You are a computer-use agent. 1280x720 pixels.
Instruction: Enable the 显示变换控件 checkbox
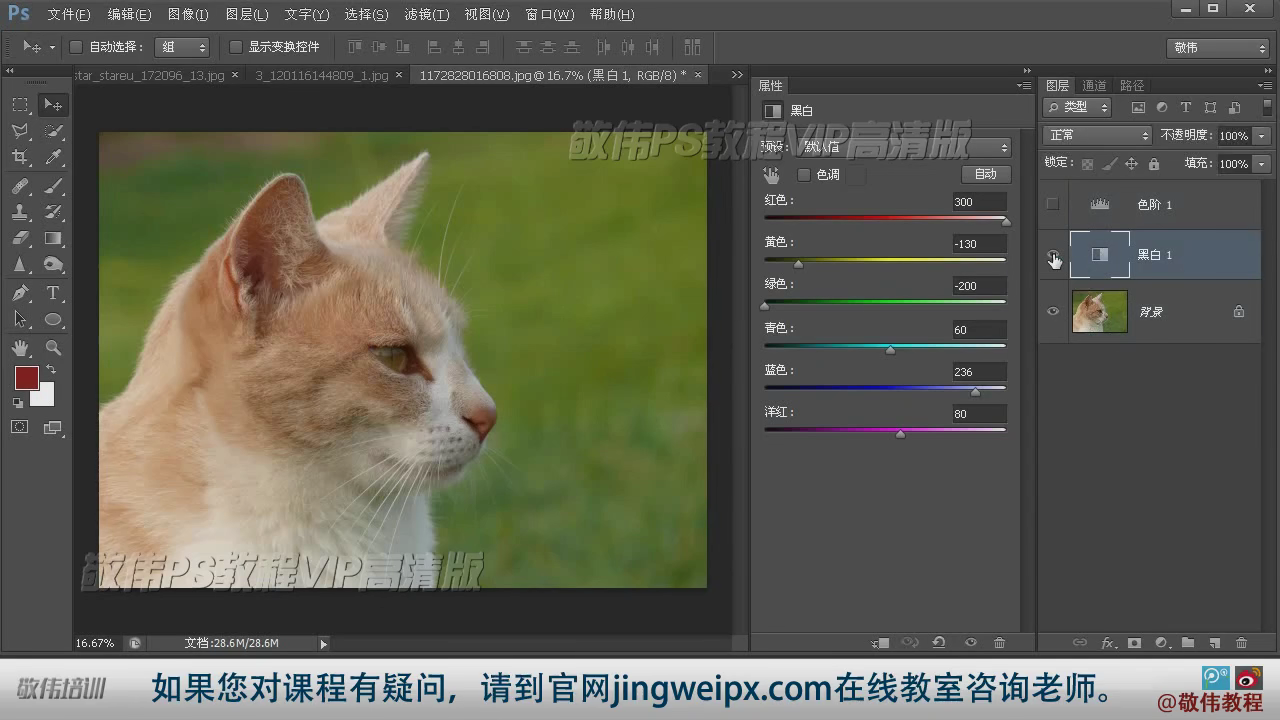(236, 47)
